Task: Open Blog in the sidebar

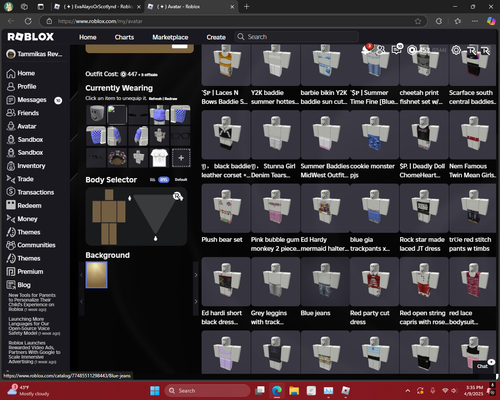Action: 19,285
